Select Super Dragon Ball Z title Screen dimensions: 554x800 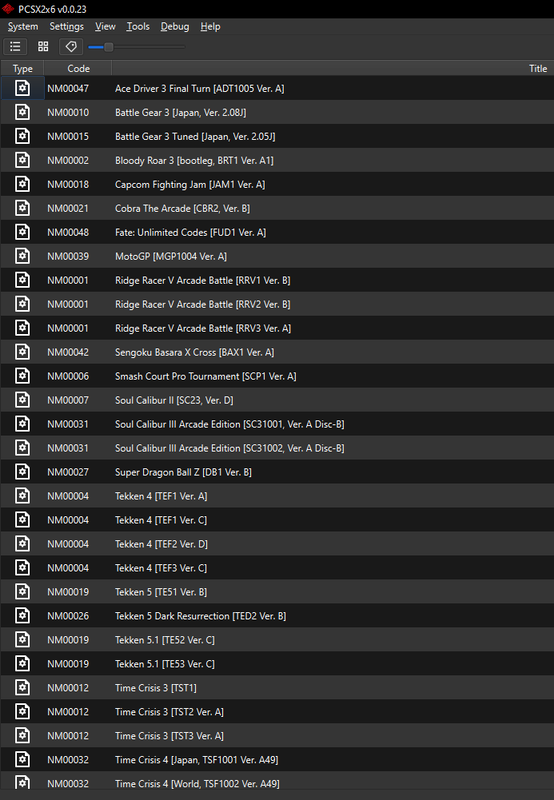tap(183, 472)
